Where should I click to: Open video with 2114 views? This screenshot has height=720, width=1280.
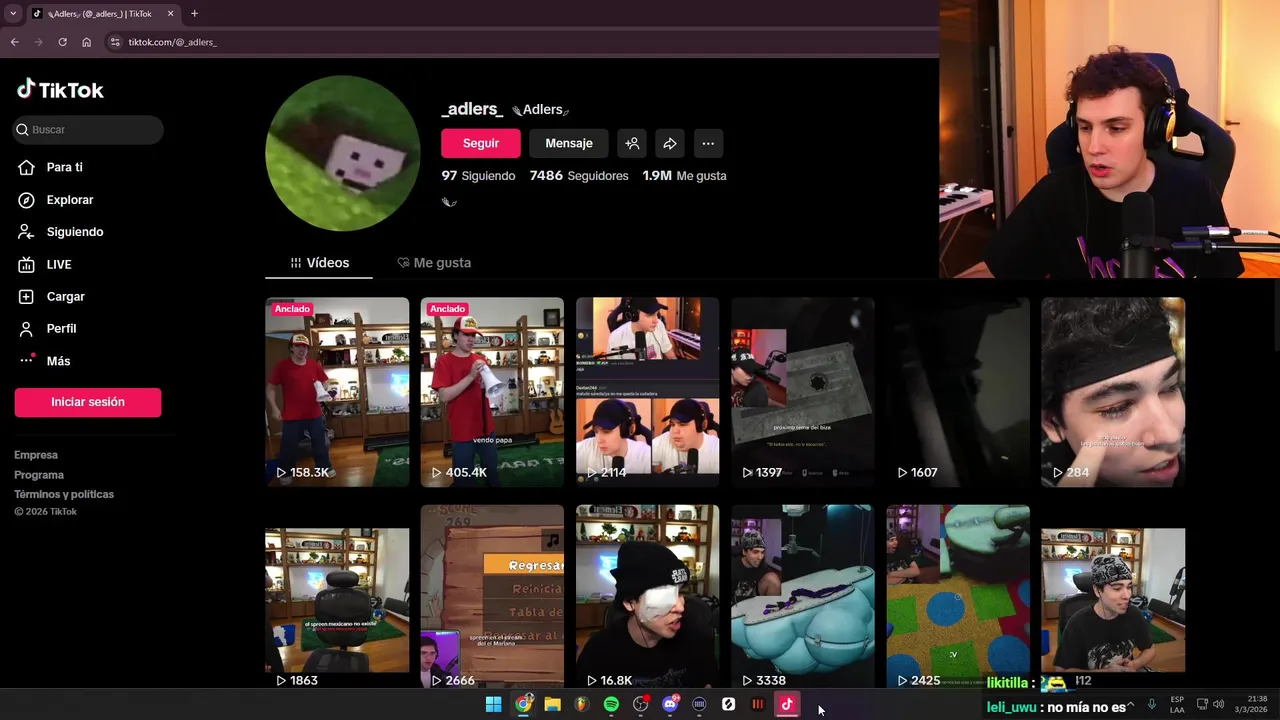[647, 392]
